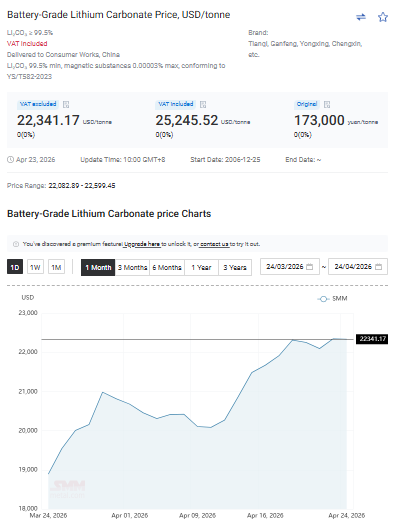Click the Delivered to Consumer Works, China text
The width and height of the screenshot is (402, 527).
[x=64, y=55]
